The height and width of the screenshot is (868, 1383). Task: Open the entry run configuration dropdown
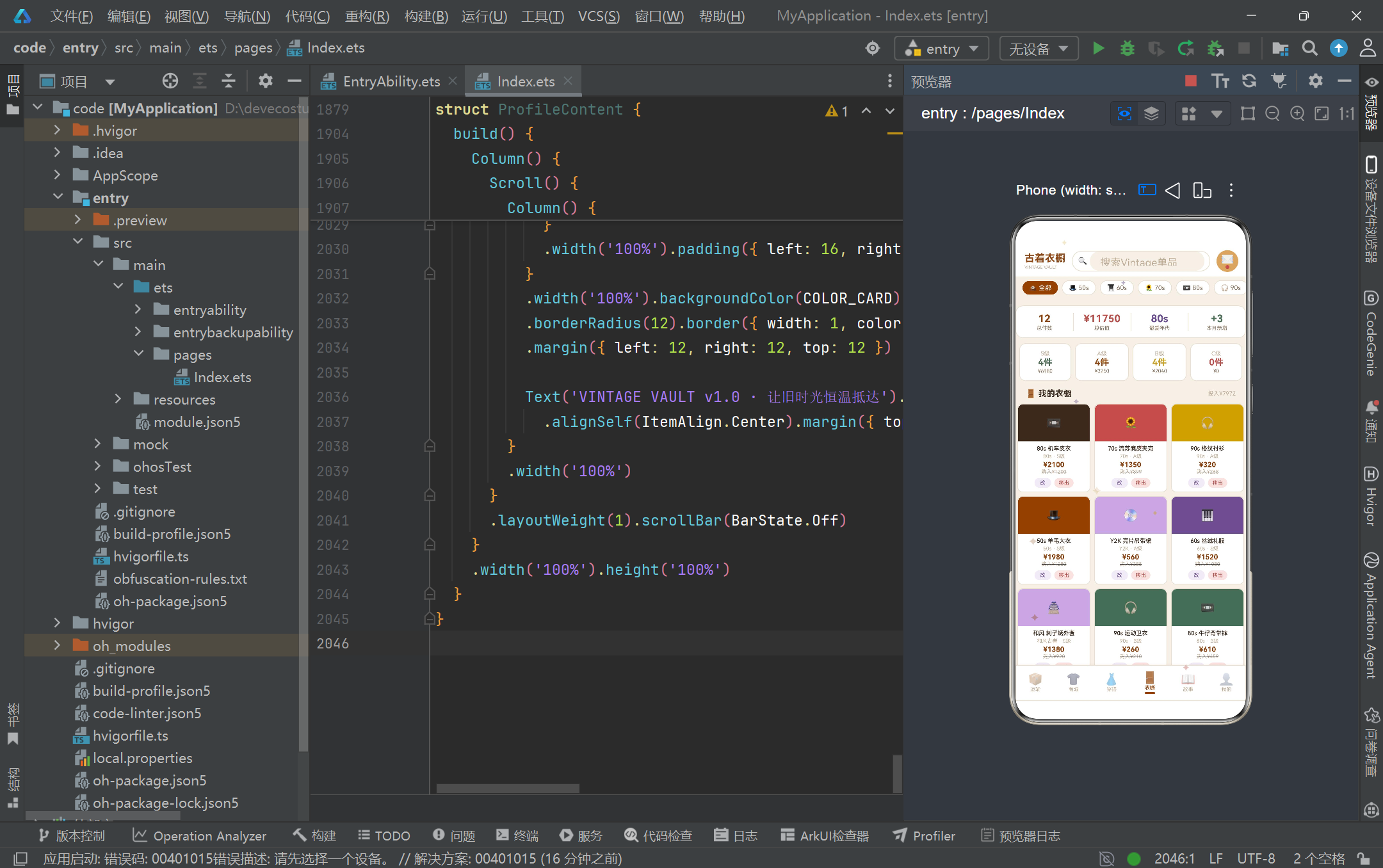point(942,49)
